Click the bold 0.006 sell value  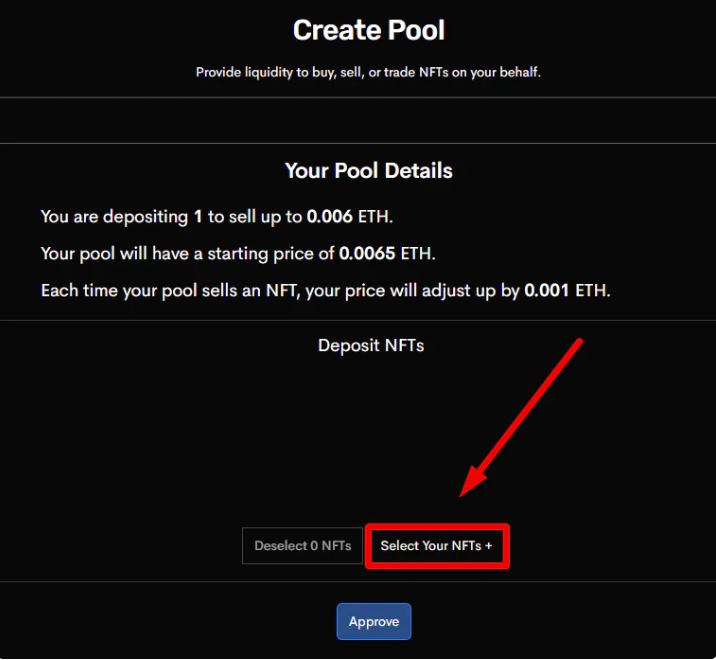click(x=331, y=216)
